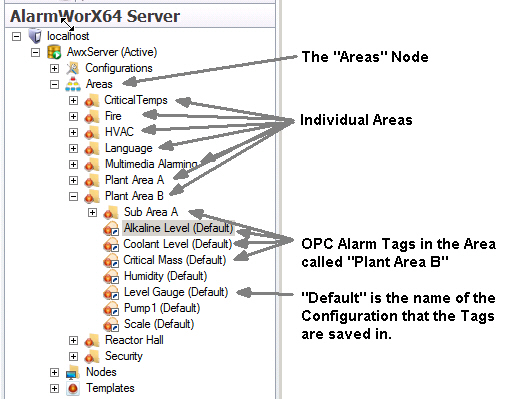Click the Nodes computer folder icon

click(73, 372)
